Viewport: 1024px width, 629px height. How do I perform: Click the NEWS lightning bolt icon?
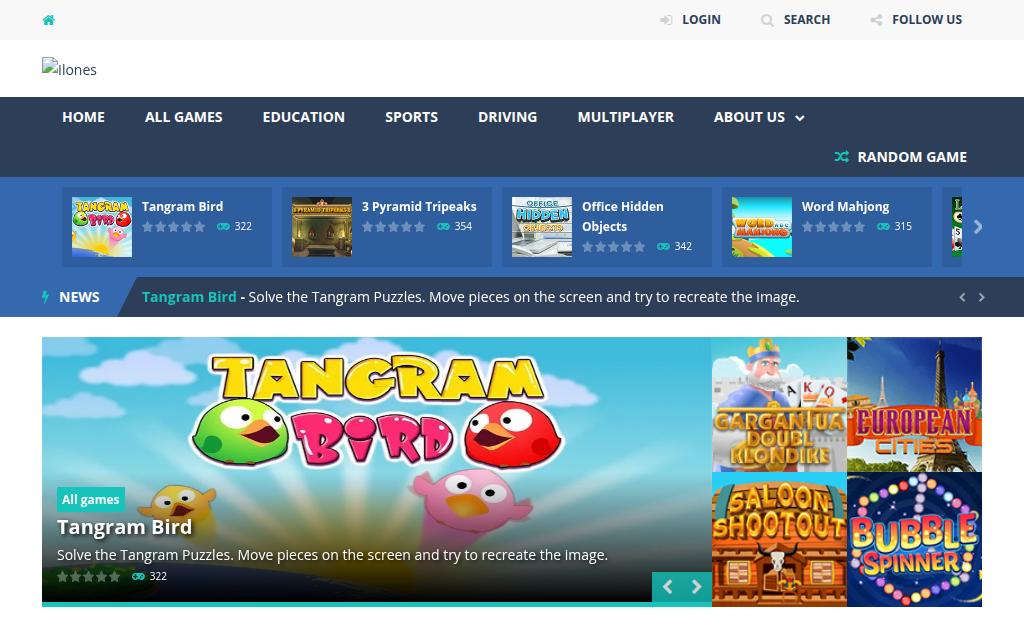45,297
